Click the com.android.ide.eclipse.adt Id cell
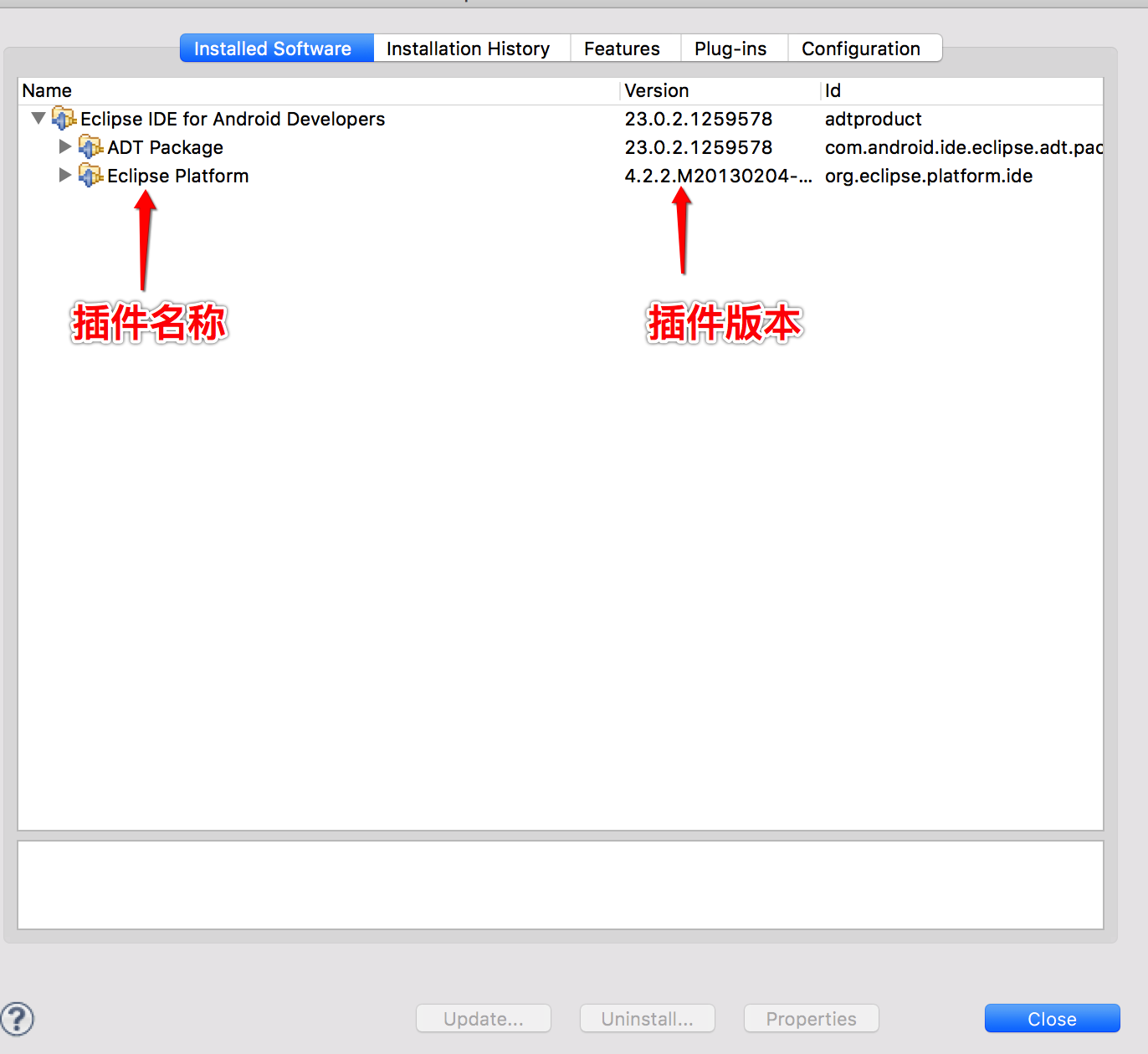The image size is (1148, 1054). click(x=964, y=147)
